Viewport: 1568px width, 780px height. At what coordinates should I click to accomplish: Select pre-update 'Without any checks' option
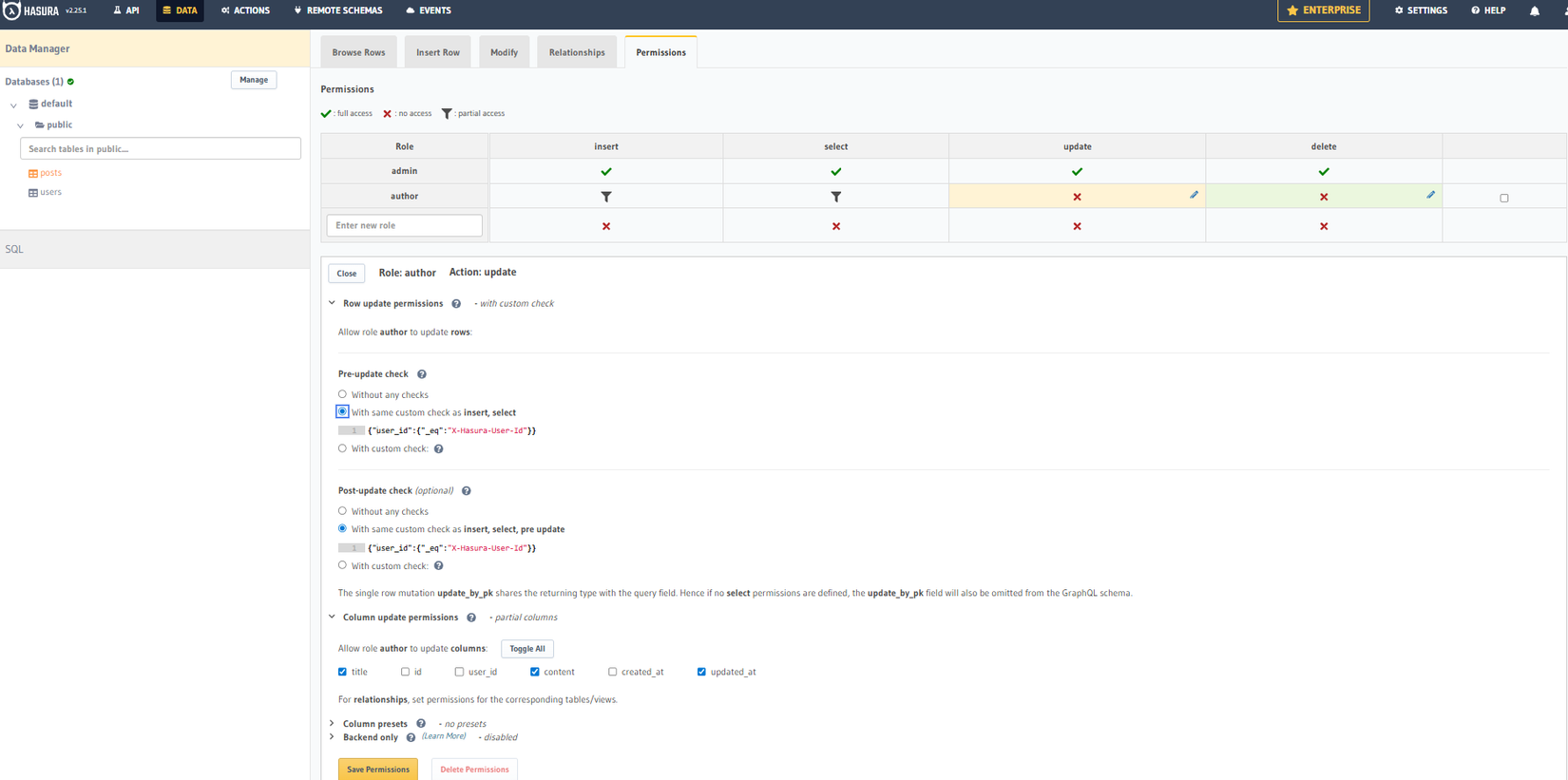(343, 394)
